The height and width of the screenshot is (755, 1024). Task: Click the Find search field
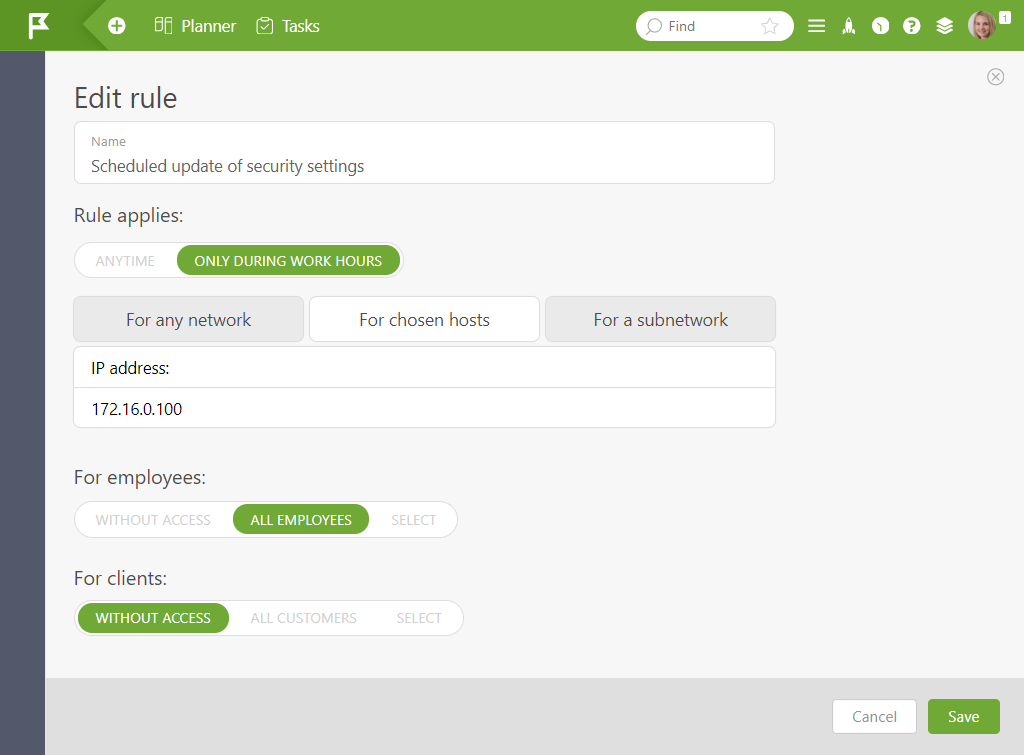tap(714, 26)
